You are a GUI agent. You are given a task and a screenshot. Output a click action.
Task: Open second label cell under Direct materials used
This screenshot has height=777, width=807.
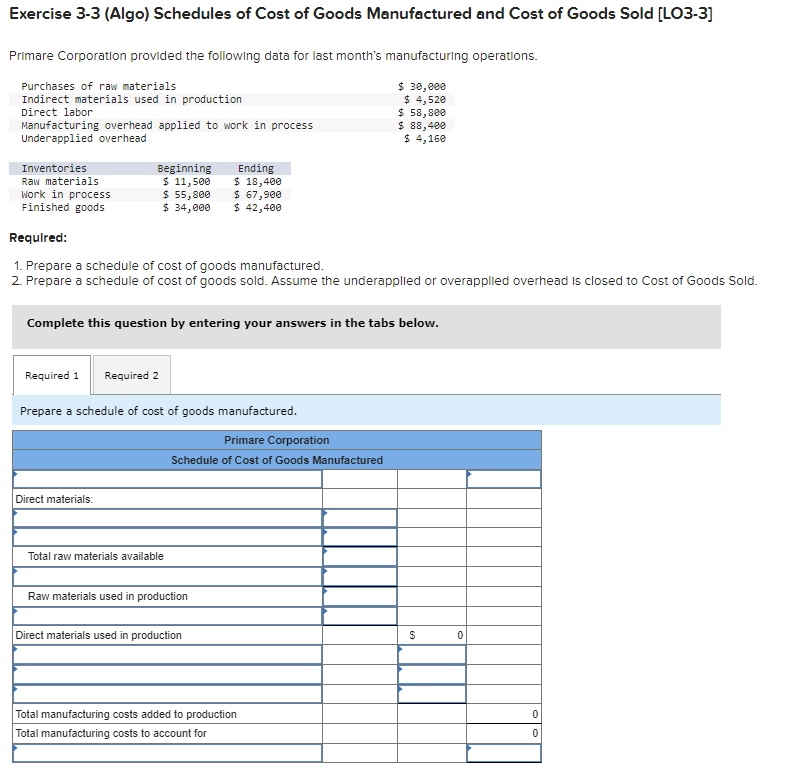(x=166, y=674)
